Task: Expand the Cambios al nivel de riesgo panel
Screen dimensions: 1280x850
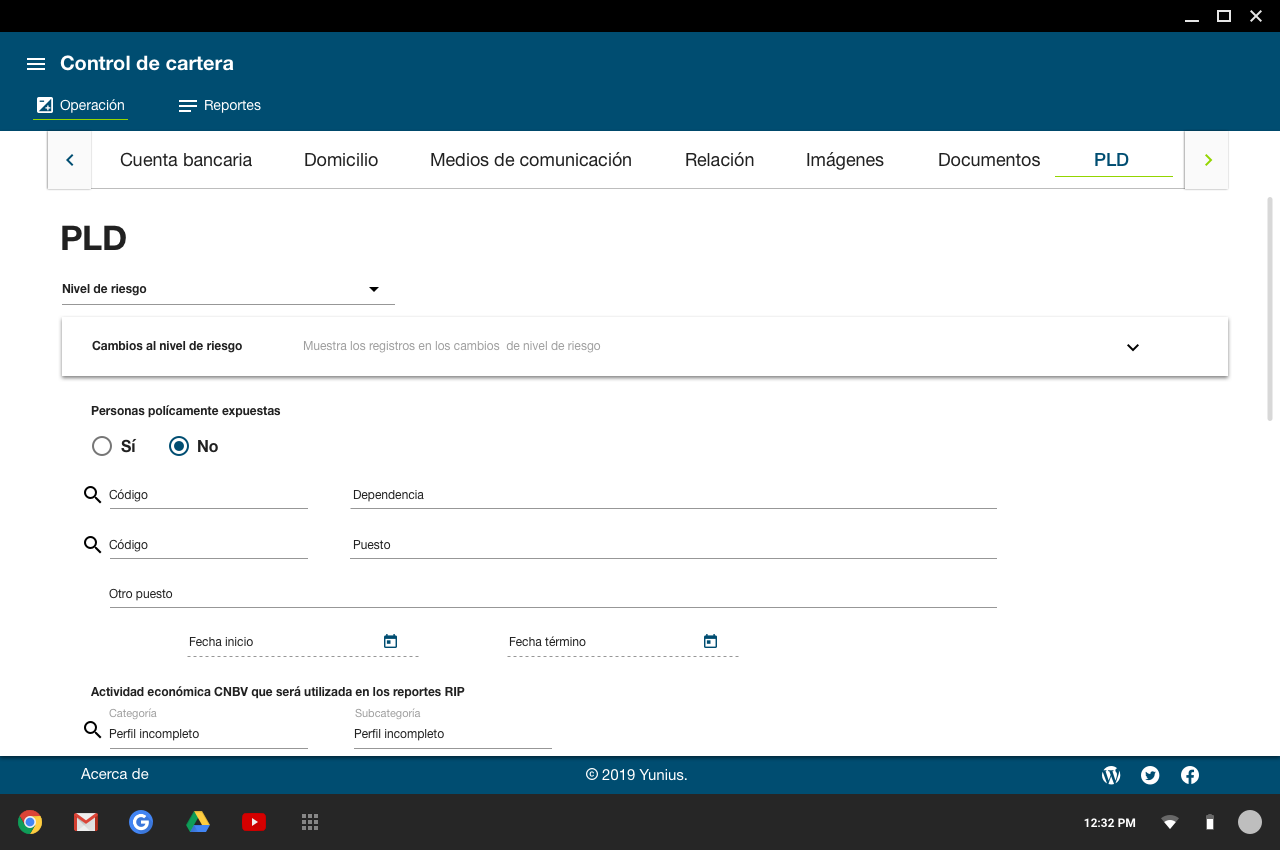Action: click(x=1132, y=347)
